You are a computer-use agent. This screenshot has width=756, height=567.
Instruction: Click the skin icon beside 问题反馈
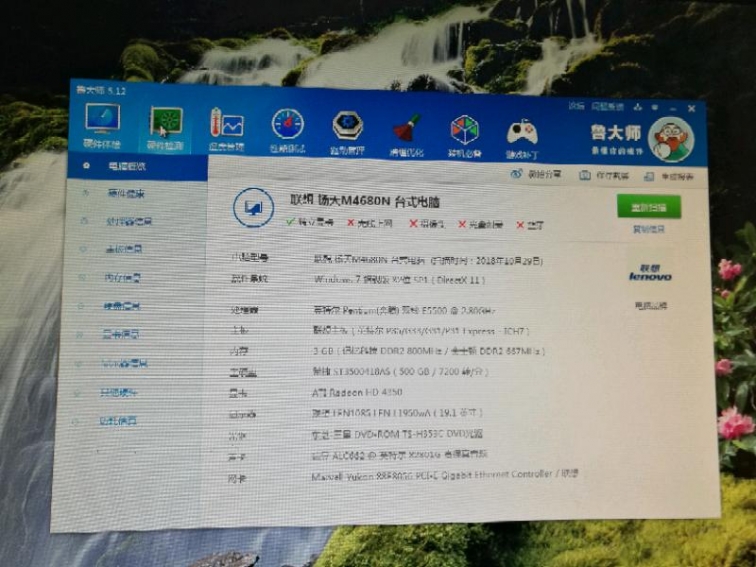pos(638,107)
